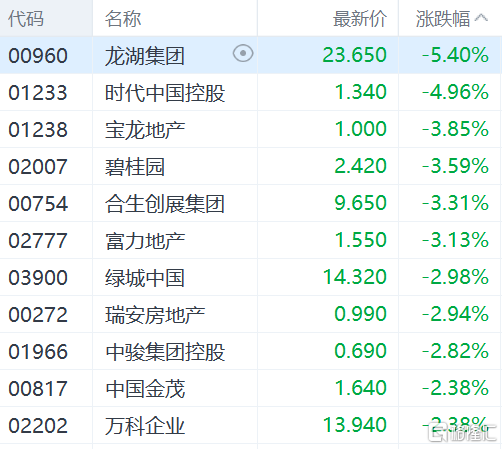Click change value -5.40%
This screenshot has width=503, height=449.
pyautogui.click(x=455, y=55)
